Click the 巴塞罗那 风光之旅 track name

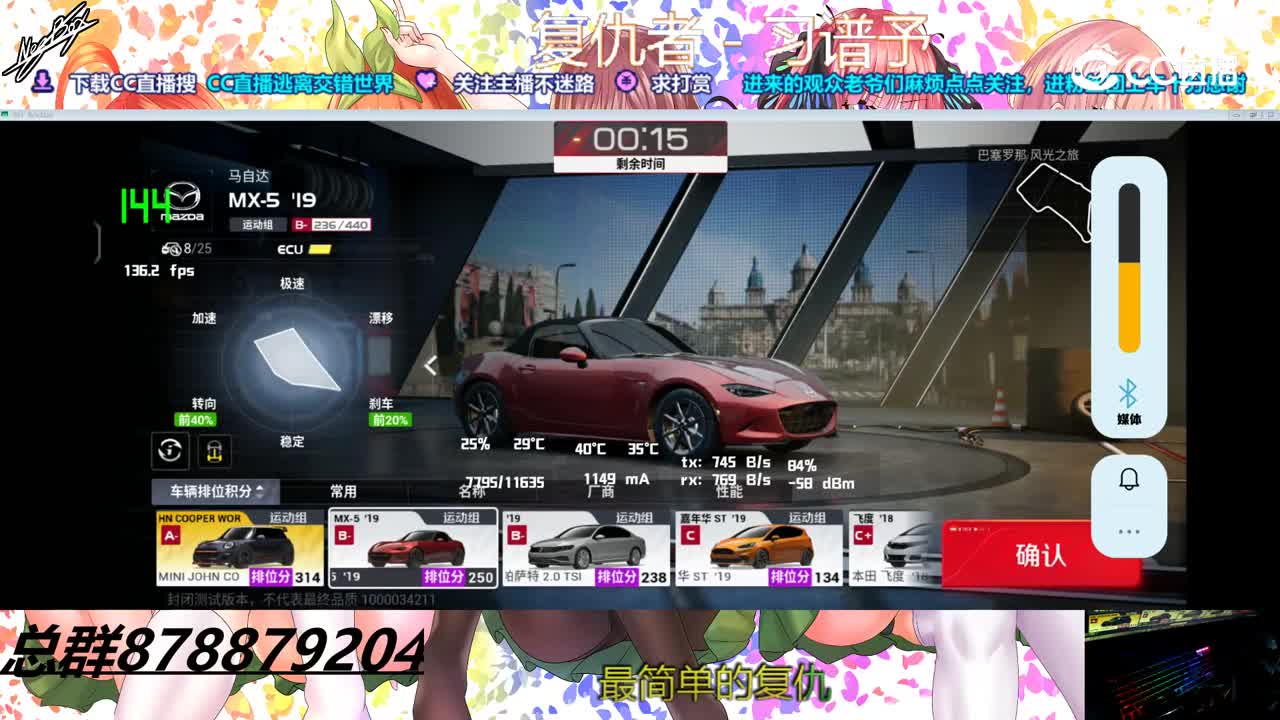click(x=1028, y=155)
